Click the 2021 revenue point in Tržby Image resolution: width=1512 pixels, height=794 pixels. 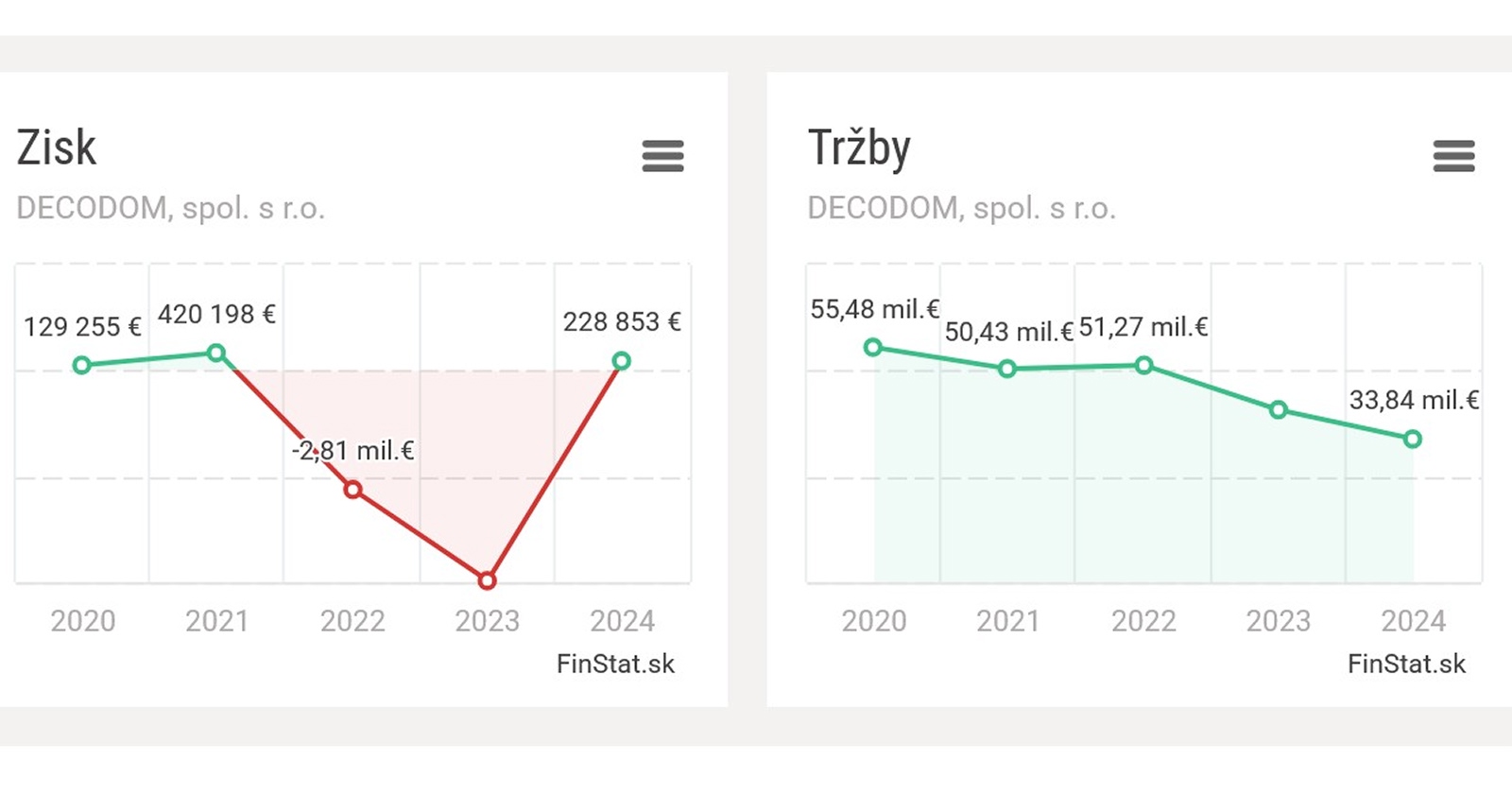[1007, 369]
